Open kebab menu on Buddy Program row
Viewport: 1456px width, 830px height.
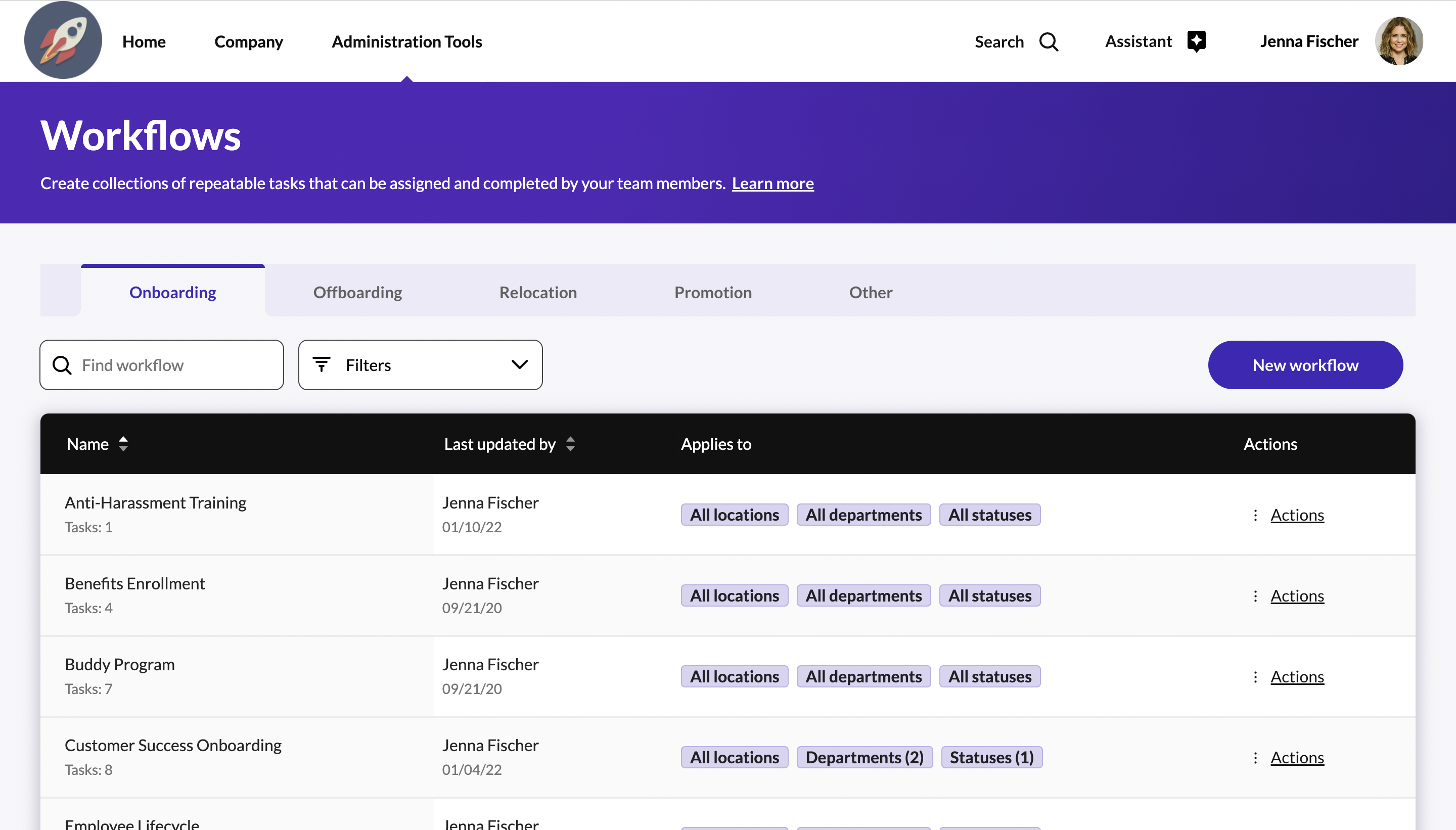click(1255, 676)
